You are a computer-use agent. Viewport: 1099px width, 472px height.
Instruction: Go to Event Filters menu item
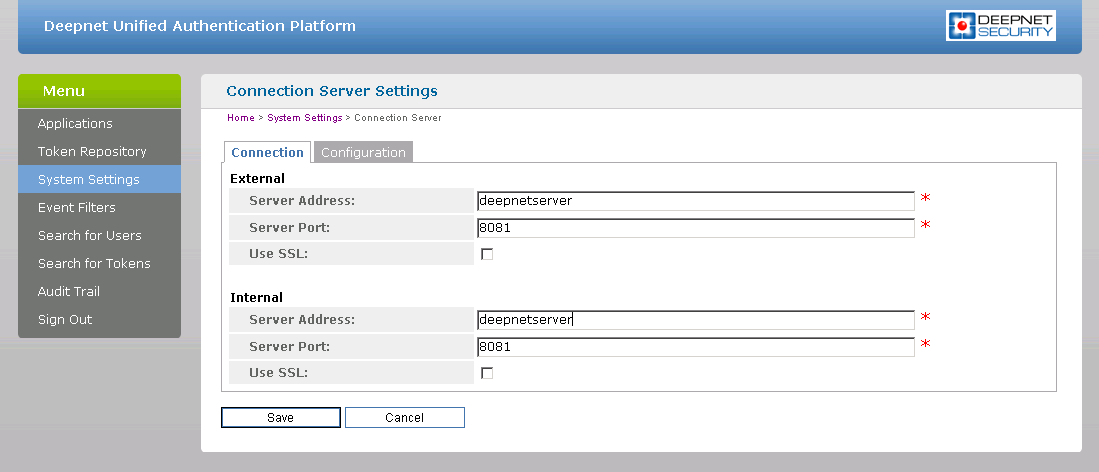point(76,208)
